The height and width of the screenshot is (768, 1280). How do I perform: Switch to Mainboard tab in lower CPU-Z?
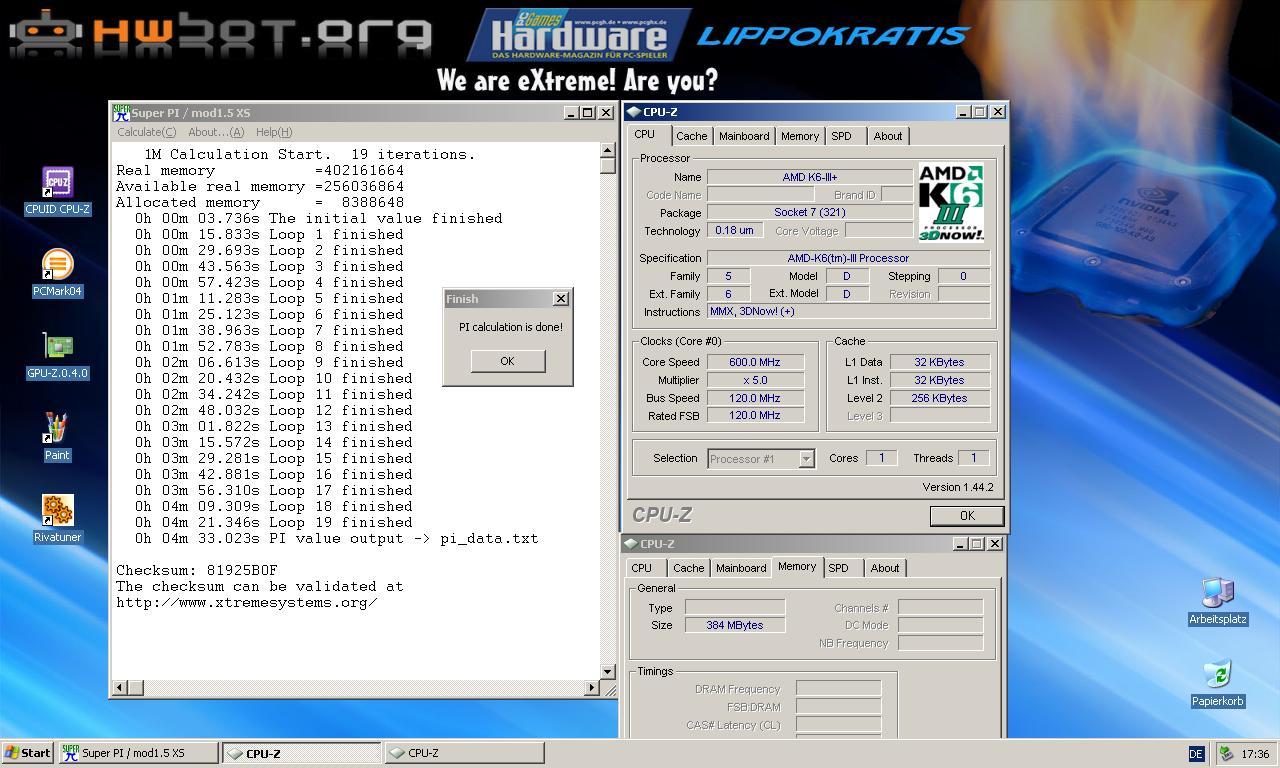click(x=741, y=568)
